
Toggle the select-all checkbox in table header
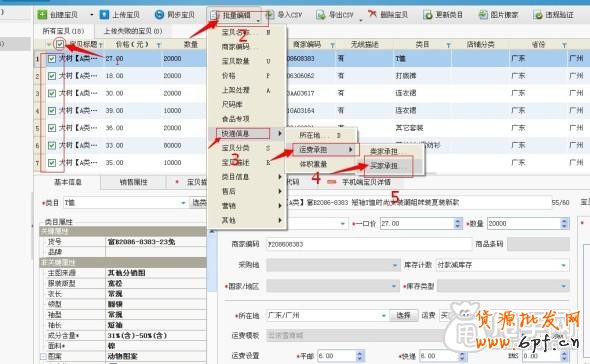click(59, 44)
